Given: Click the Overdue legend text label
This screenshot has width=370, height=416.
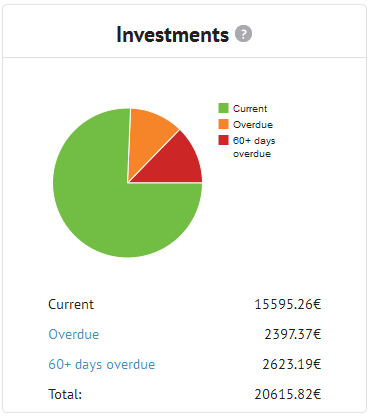Looking at the screenshot, I should point(253,124).
